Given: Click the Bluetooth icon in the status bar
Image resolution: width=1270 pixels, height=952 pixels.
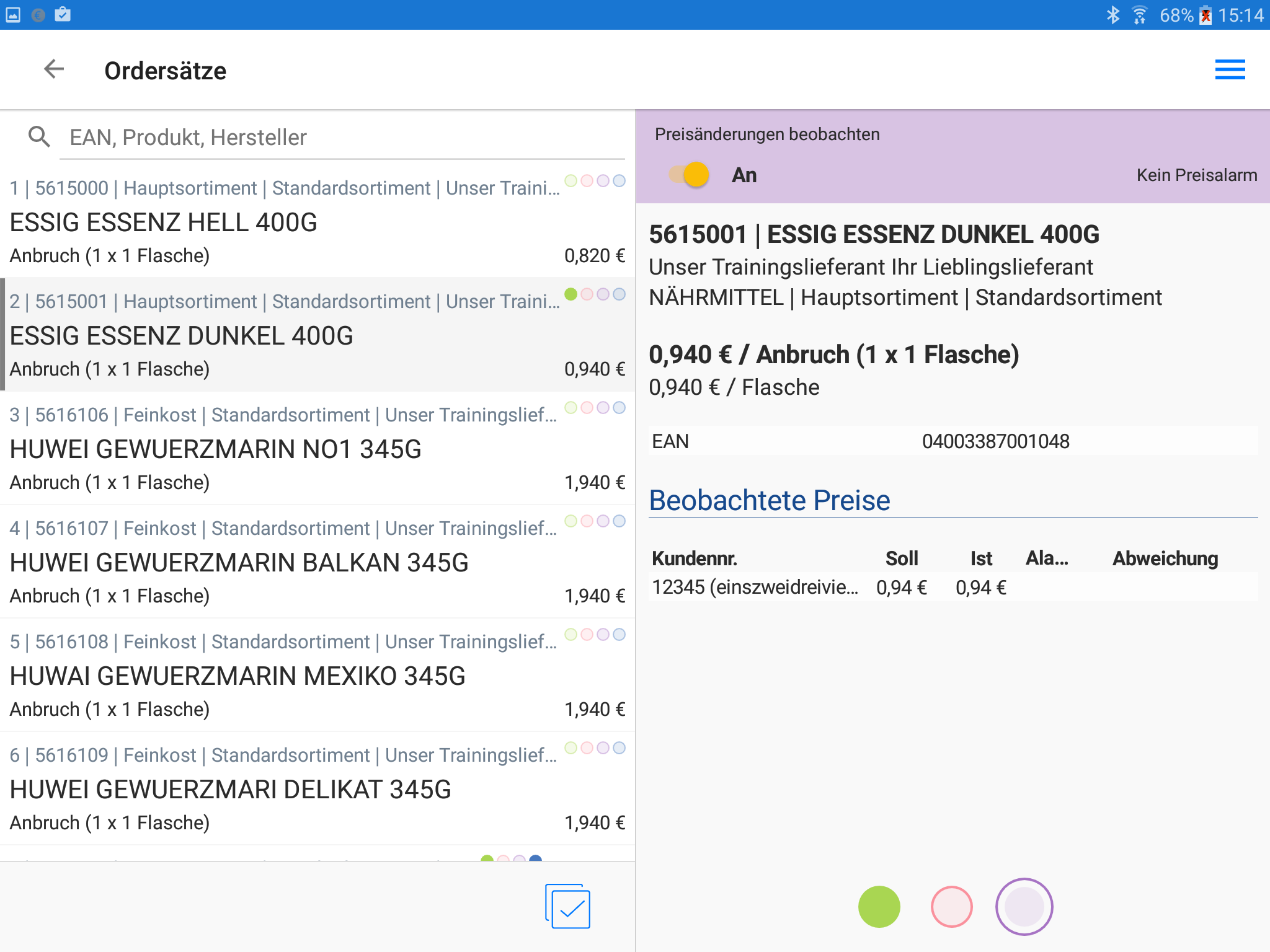Looking at the screenshot, I should click(1113, 15).
